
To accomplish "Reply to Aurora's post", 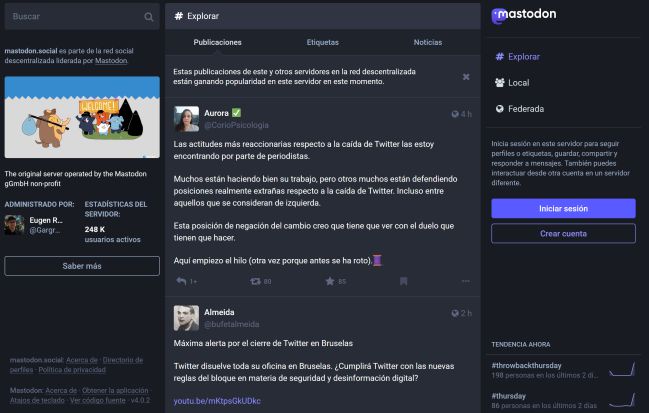I will pyautogui.click(x=181, y=281).
